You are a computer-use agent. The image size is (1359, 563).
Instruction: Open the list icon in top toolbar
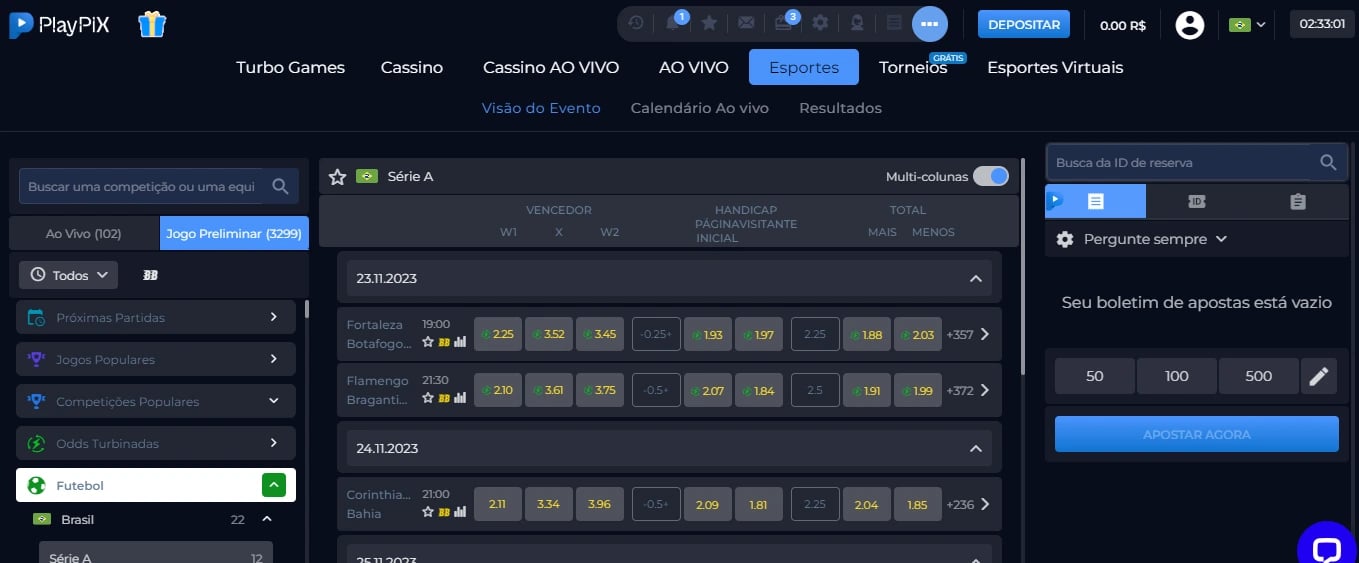coord(894,23)
